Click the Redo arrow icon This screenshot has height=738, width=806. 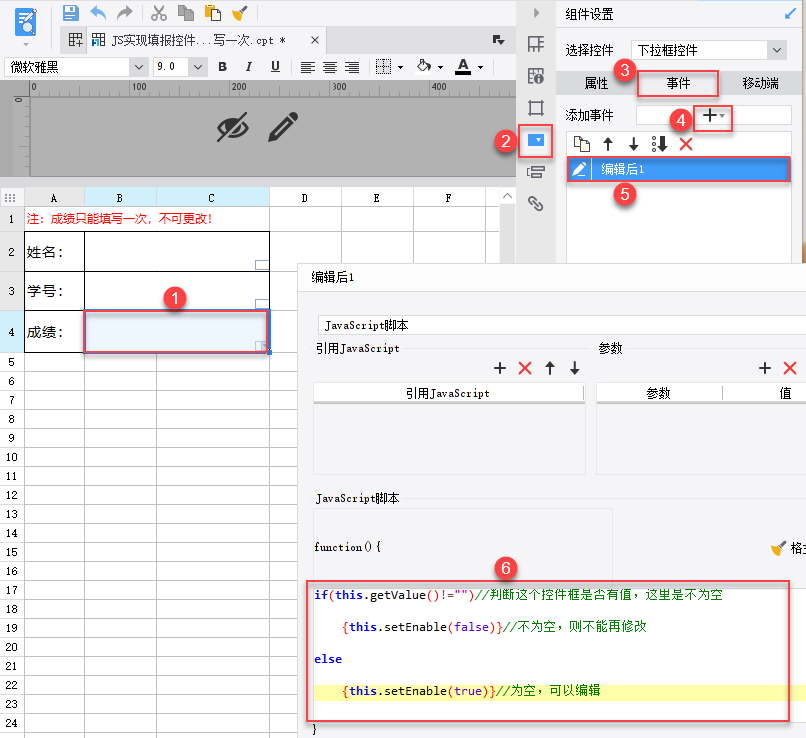coord(125,13)
